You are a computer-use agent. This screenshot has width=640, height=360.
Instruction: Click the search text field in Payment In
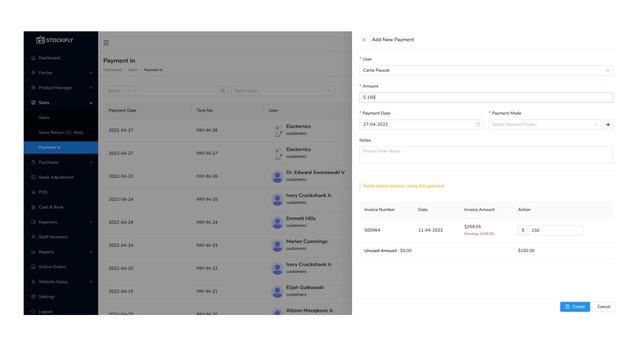pyautogui.click(x=176, y=91)
